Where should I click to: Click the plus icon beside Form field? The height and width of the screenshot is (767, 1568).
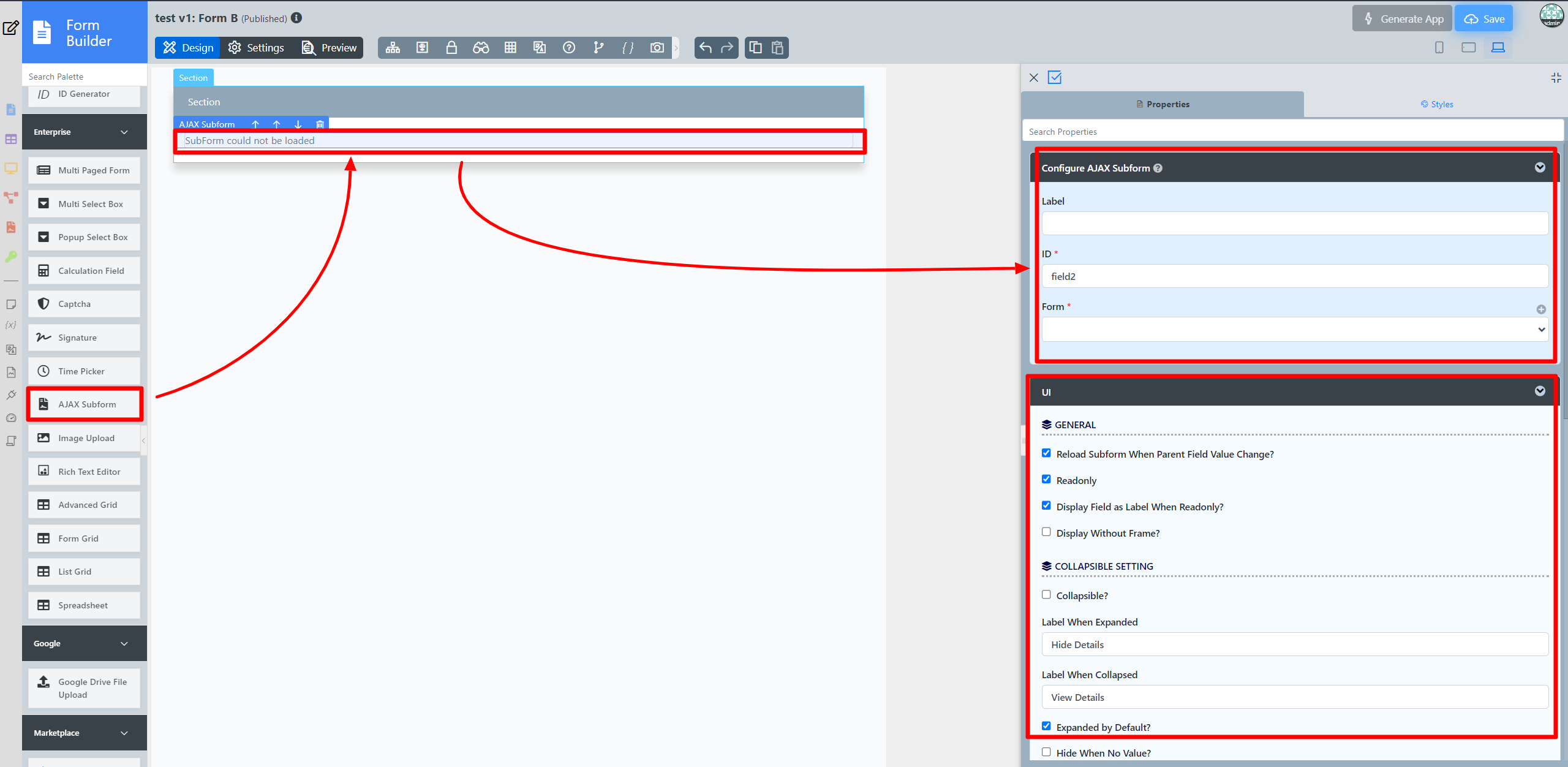tap(1541, 309)
